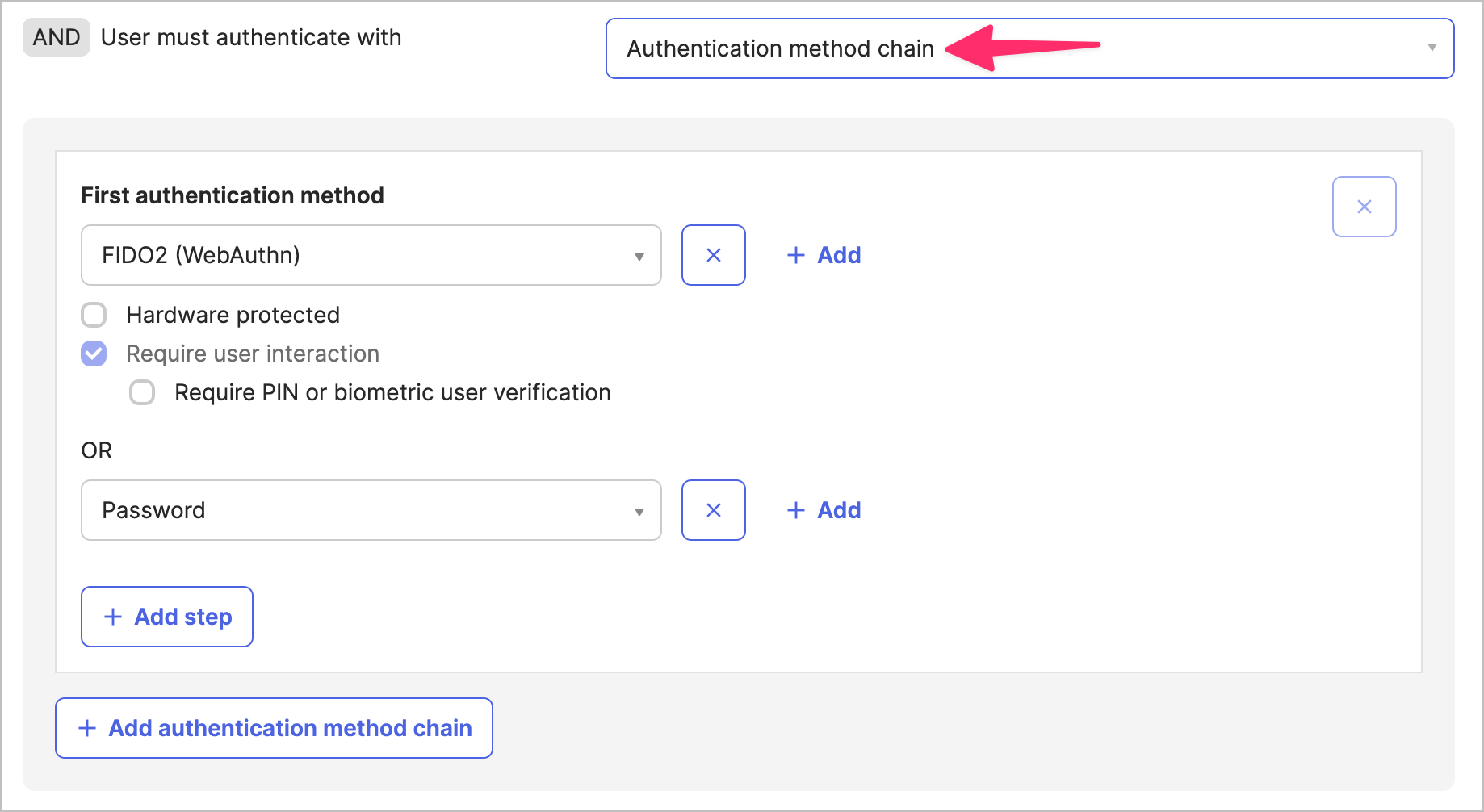Remove the FIDO2 (WebAuthn) method with X icon

[713, 255]
